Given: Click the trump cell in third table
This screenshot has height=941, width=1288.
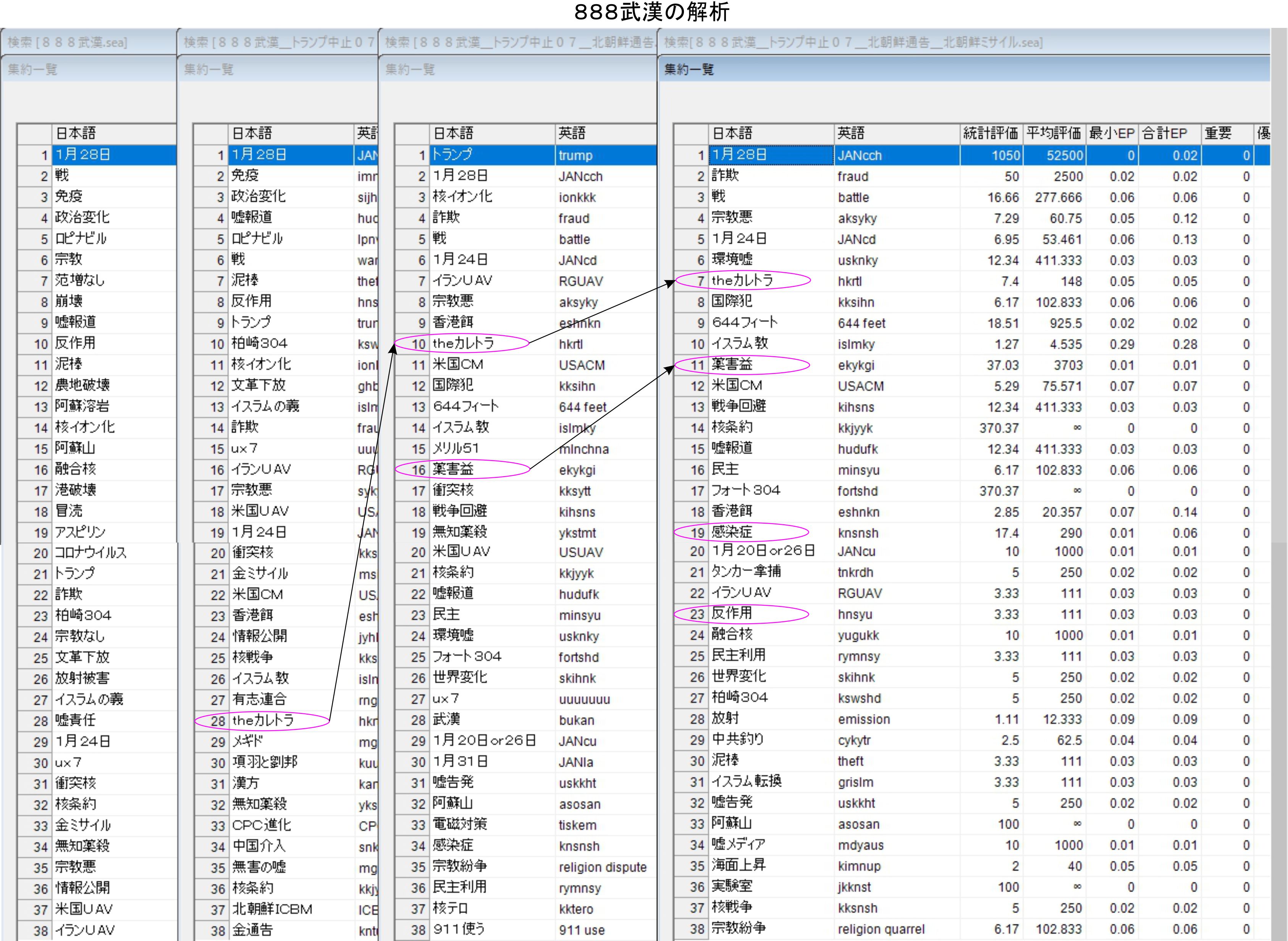Looking at the screenshot, I should pyautogui.click(x=575, y=155).
